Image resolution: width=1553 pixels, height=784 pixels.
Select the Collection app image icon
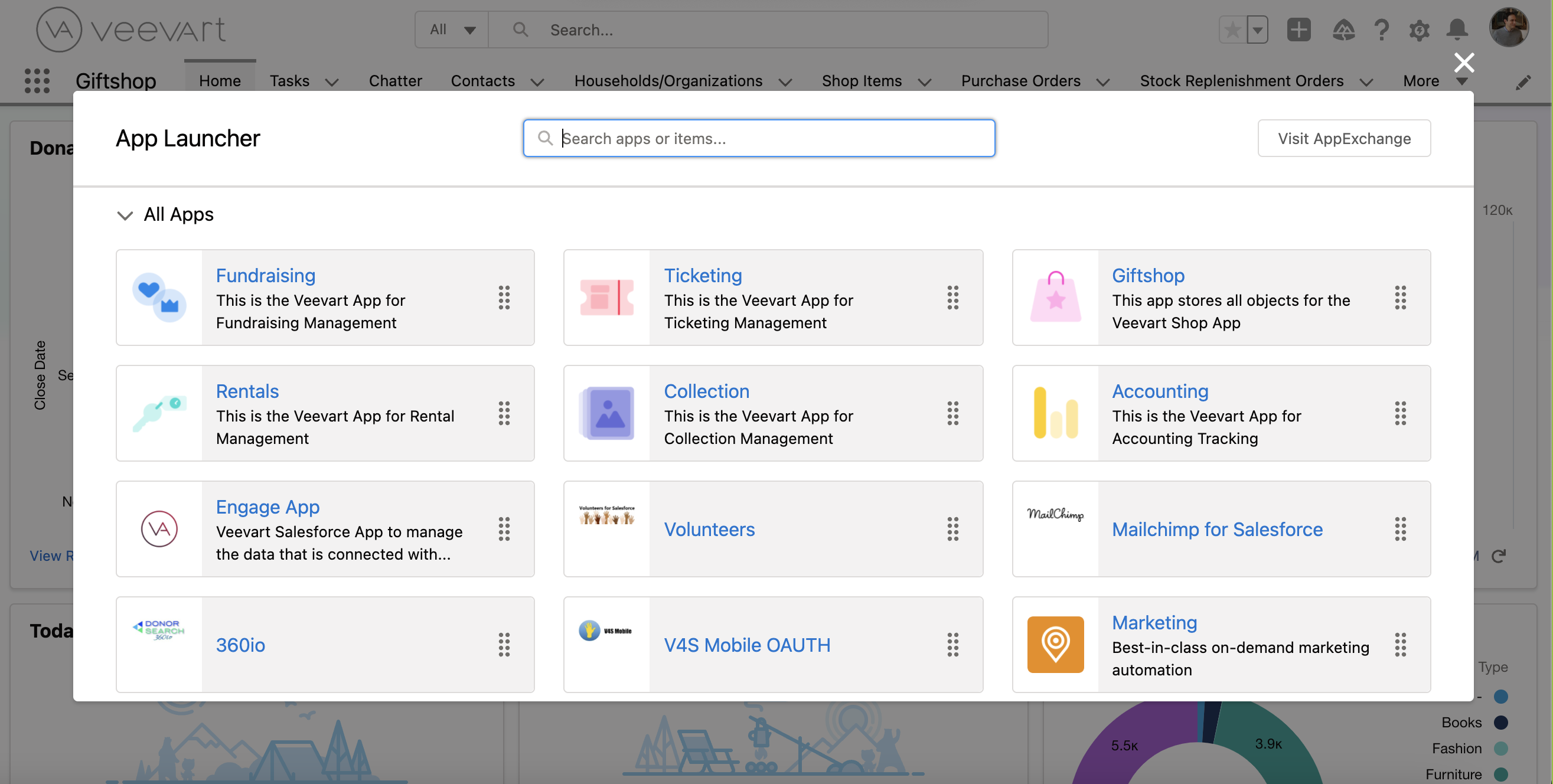[606, 413]
